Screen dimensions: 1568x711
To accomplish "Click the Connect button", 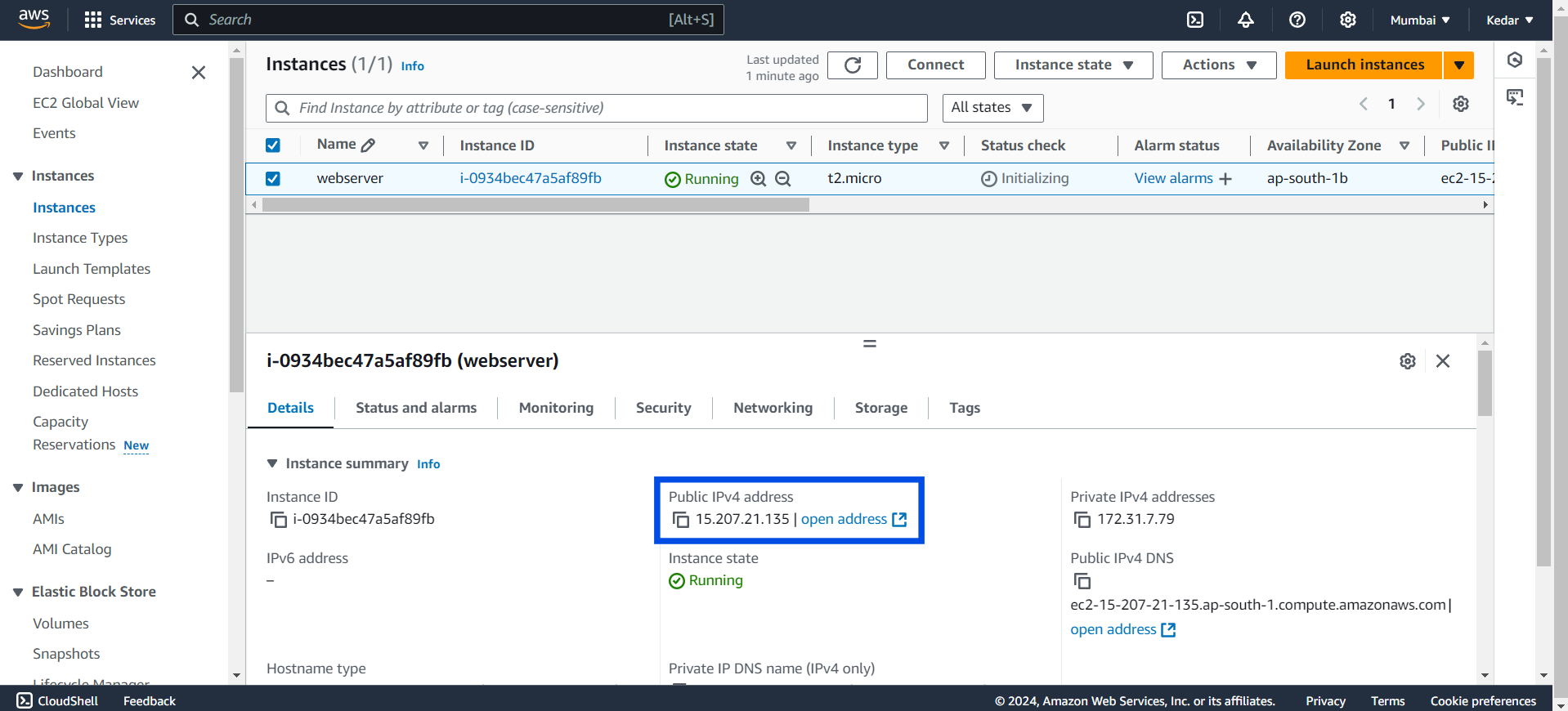I will (936, 65).
